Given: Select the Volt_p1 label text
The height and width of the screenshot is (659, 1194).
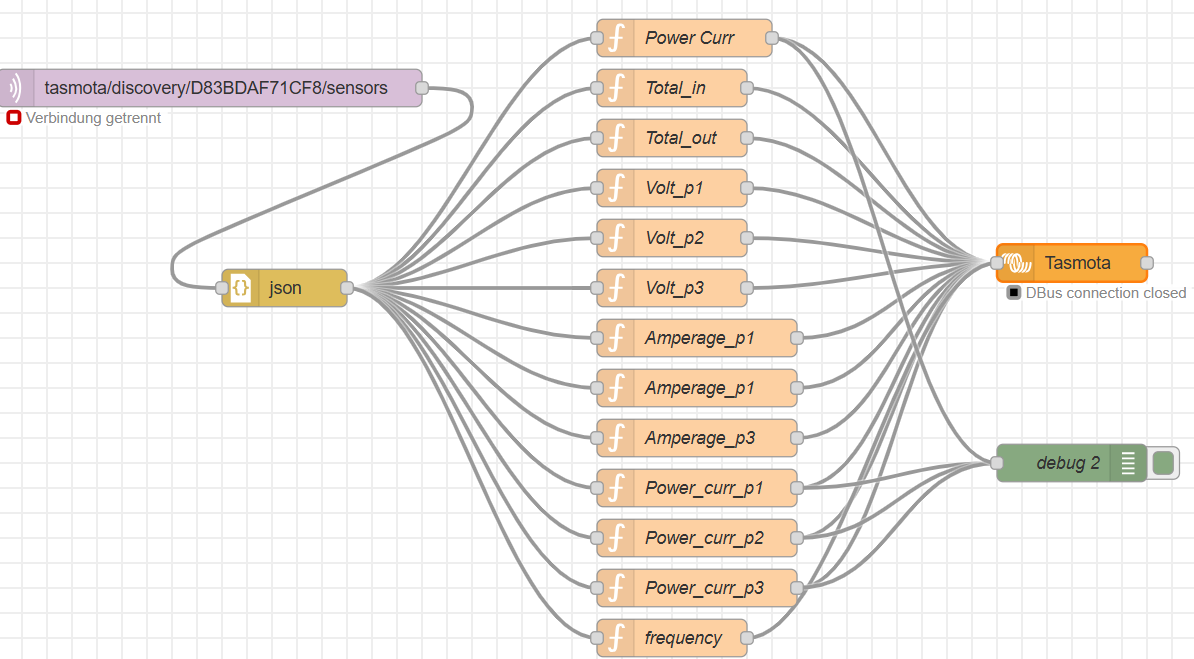Looking at the screenshot, I should (674, 189).
